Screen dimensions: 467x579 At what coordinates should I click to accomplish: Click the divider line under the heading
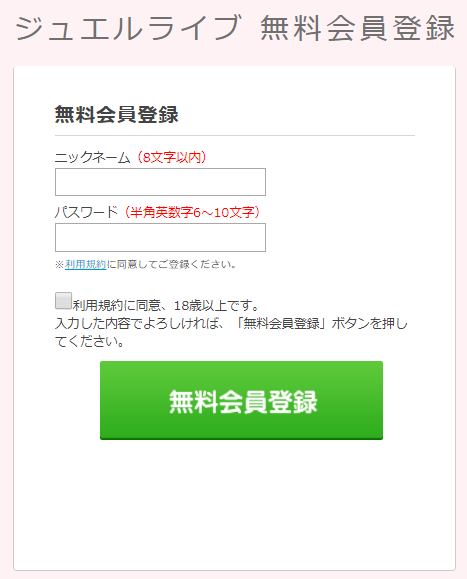pyautogui.click(x=235, y=136)
